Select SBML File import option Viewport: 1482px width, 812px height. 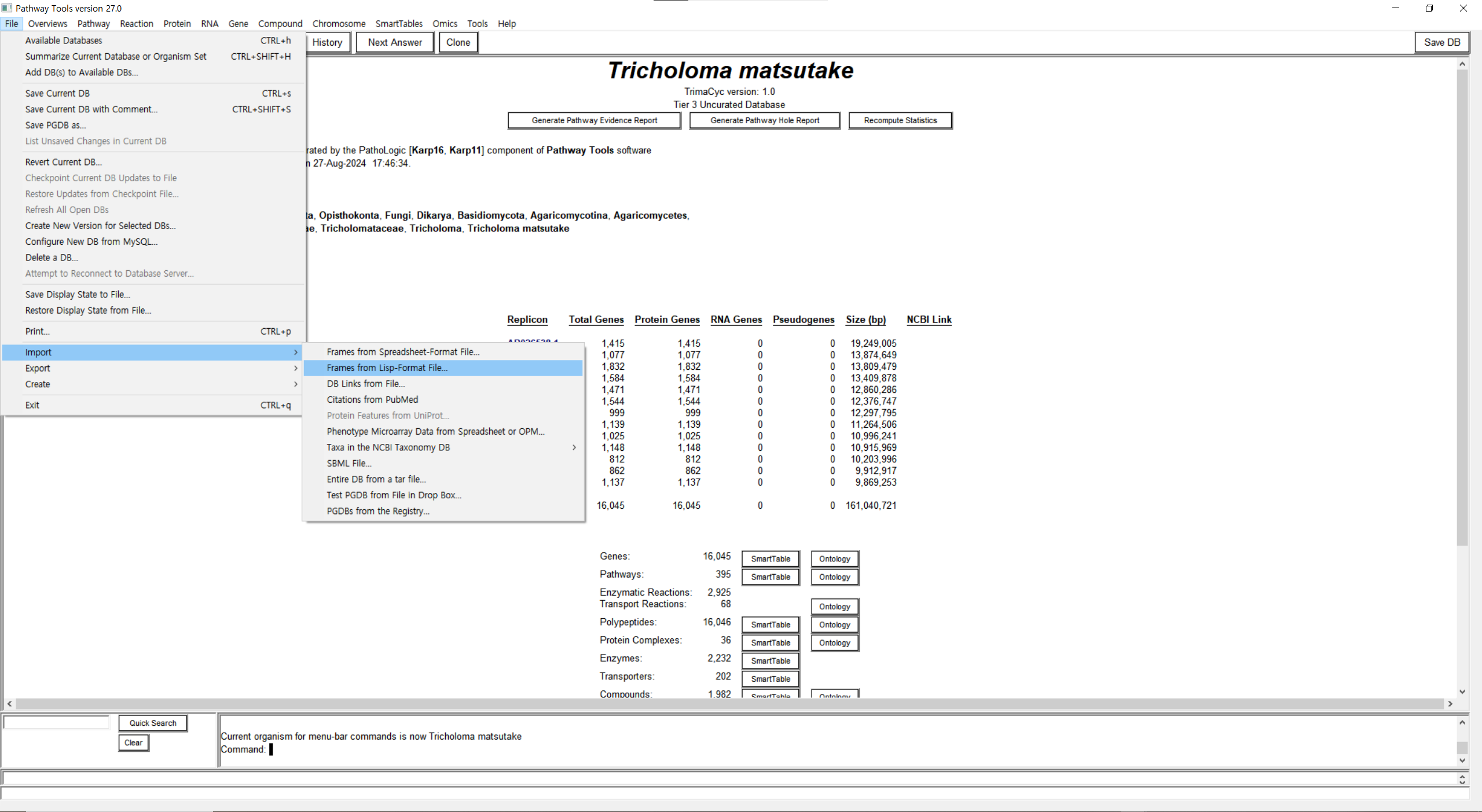[x=443, y=464]
